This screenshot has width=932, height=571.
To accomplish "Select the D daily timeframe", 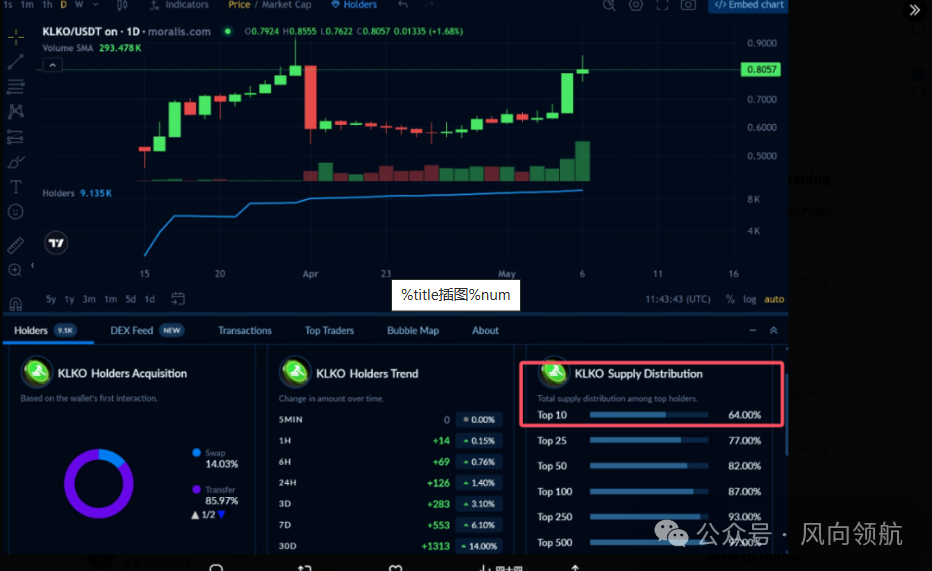I will tap(64, 5).
